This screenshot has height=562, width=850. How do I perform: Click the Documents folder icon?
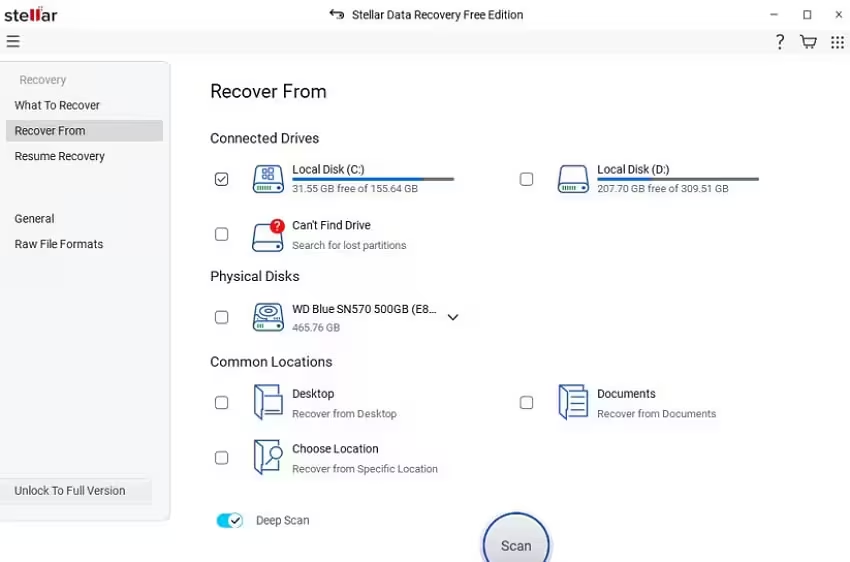coord(573,402)
